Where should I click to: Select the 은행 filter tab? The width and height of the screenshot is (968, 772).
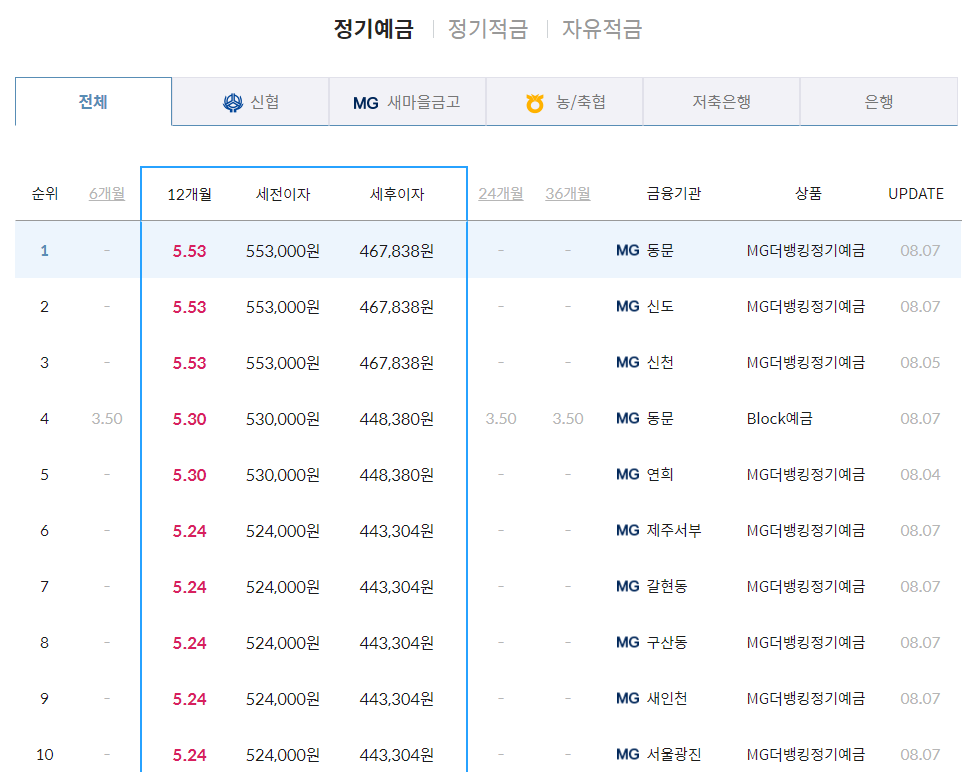[x=878, y=102]
